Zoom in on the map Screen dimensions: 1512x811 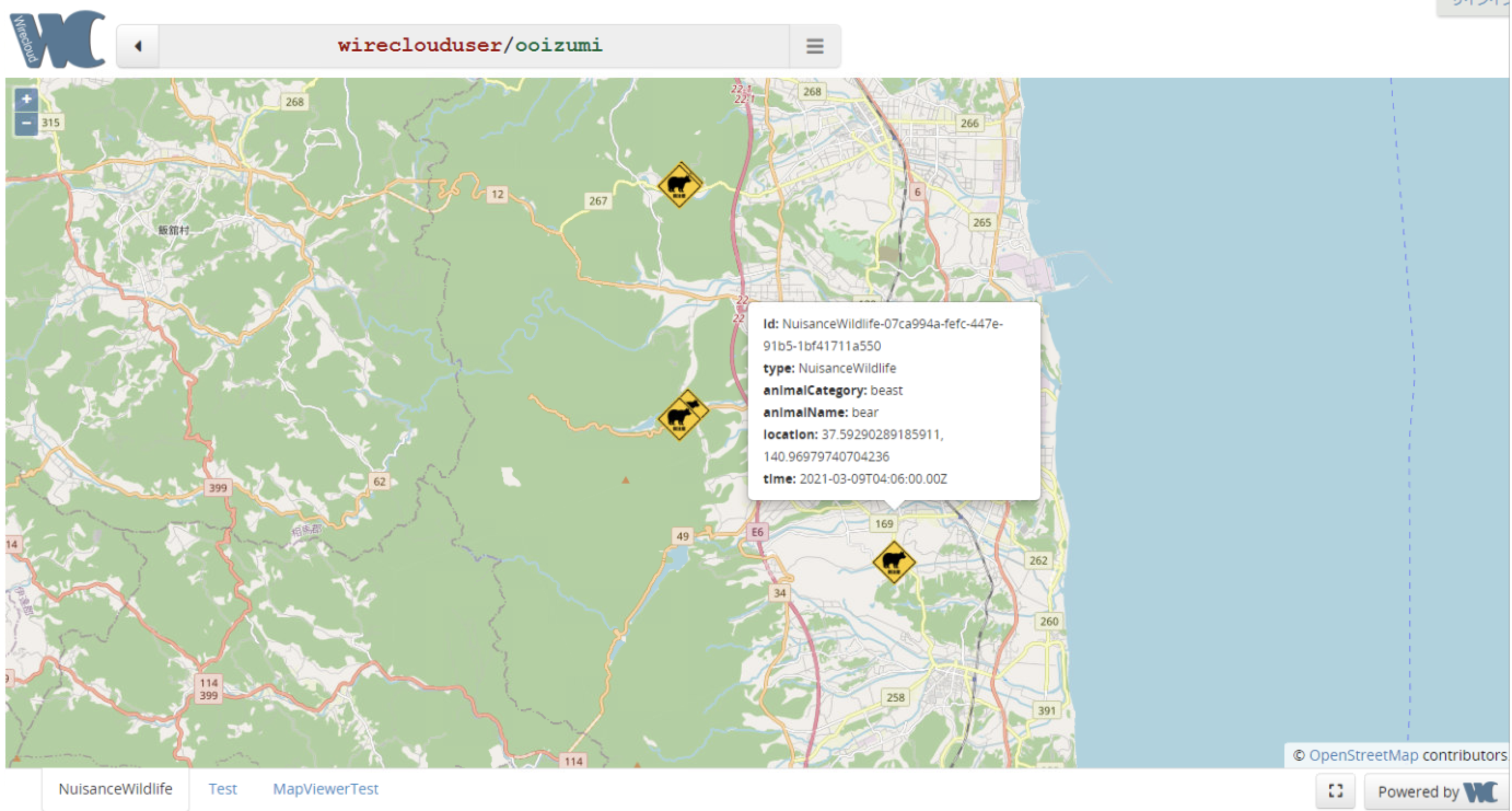pyautogui.click(x=26, y=99)
